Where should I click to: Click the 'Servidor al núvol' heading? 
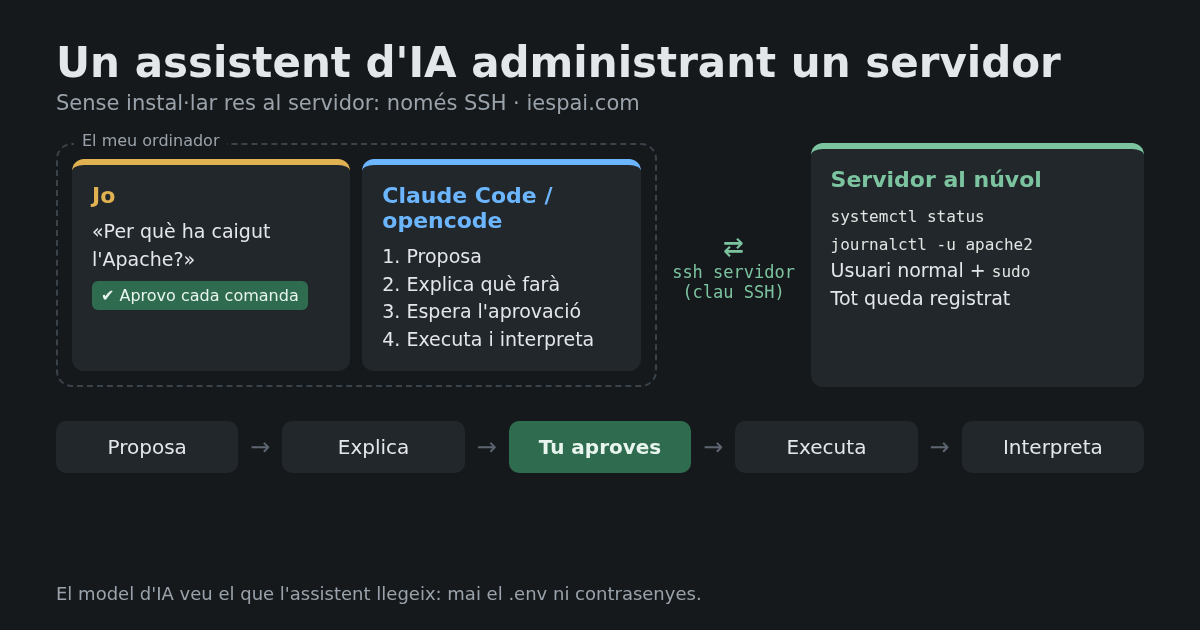point(936,180)
